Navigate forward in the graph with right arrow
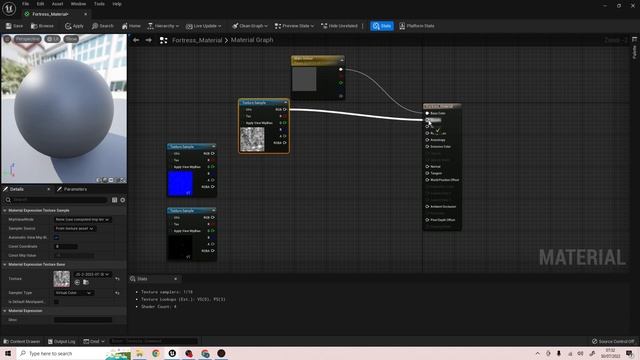The width and height of the screenshot is (640, 360). 149,40
